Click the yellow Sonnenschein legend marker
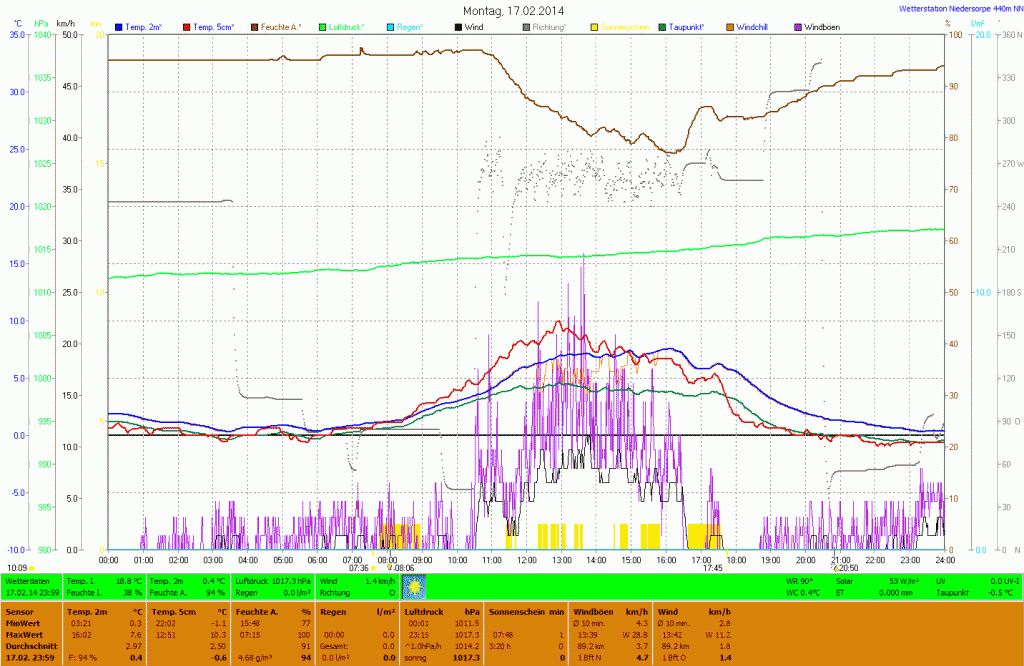The image size is (1024, 666). point(595,26)
